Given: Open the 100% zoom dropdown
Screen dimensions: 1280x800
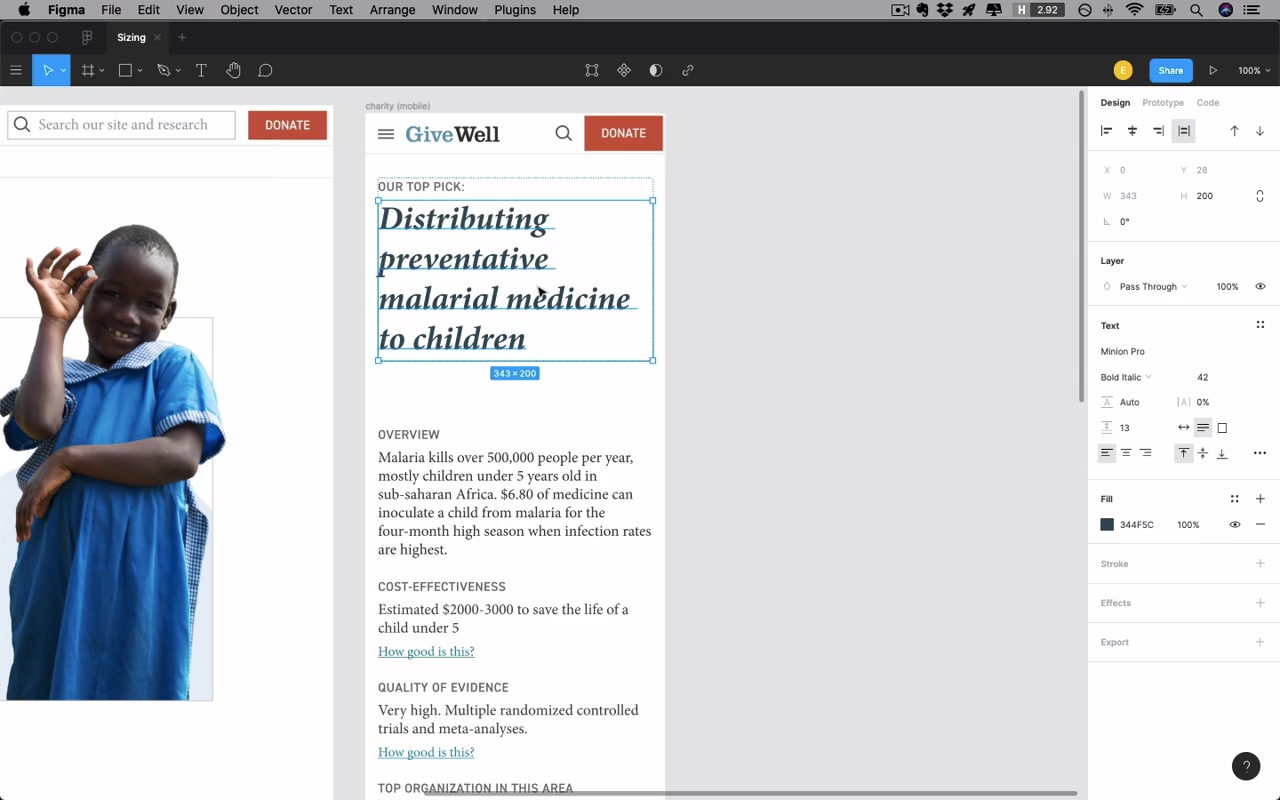Looking at the screenshot, I should click(x=1254, y=70).
